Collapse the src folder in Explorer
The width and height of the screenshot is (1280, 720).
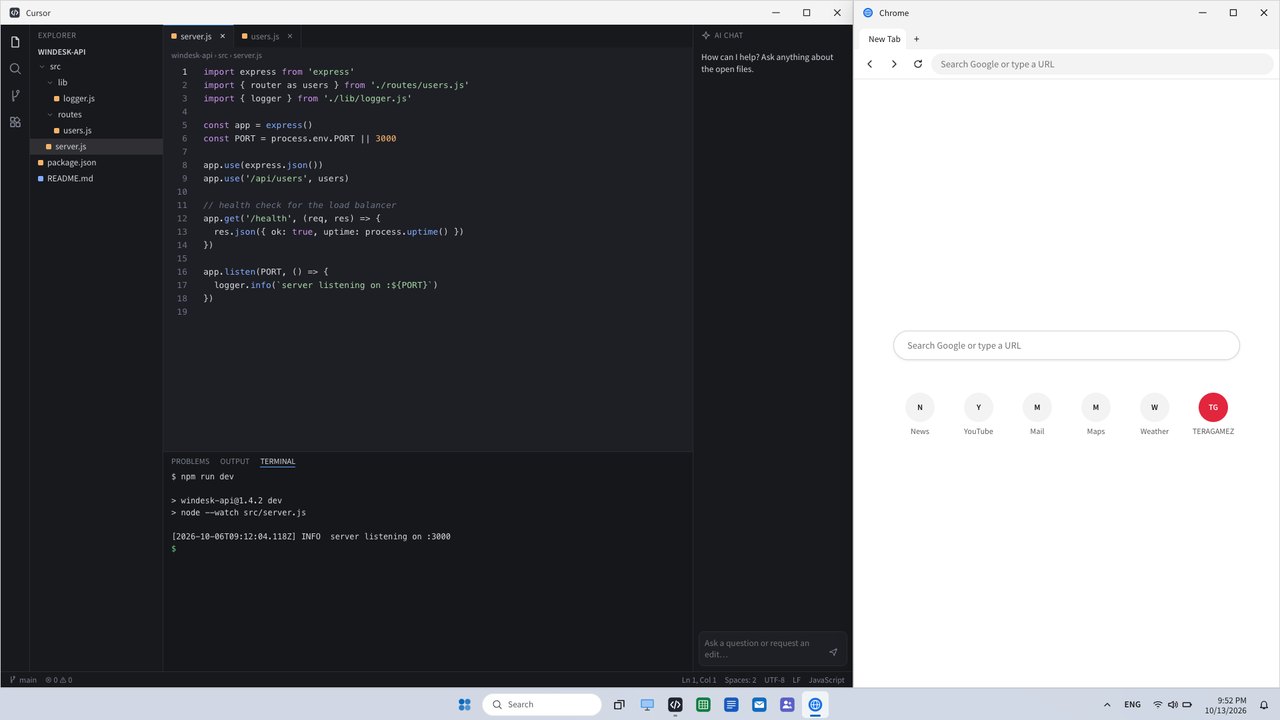[x=96, y=67]
